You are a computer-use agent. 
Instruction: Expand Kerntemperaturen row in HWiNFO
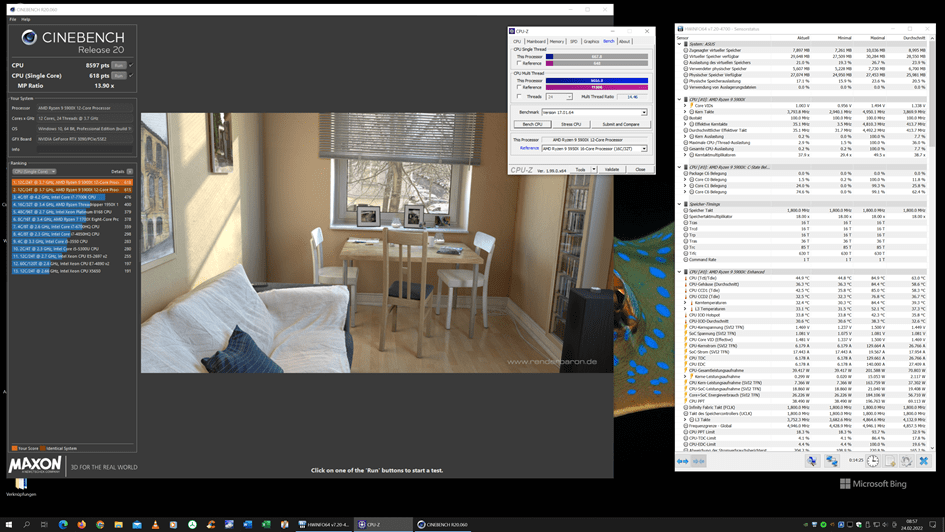coord(685,302)
